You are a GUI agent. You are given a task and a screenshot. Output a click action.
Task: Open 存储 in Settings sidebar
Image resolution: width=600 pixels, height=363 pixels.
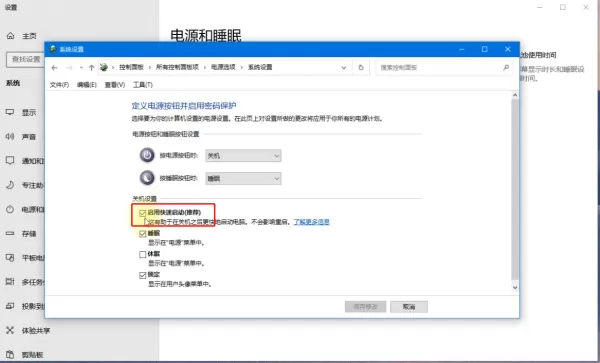(22, 233)
